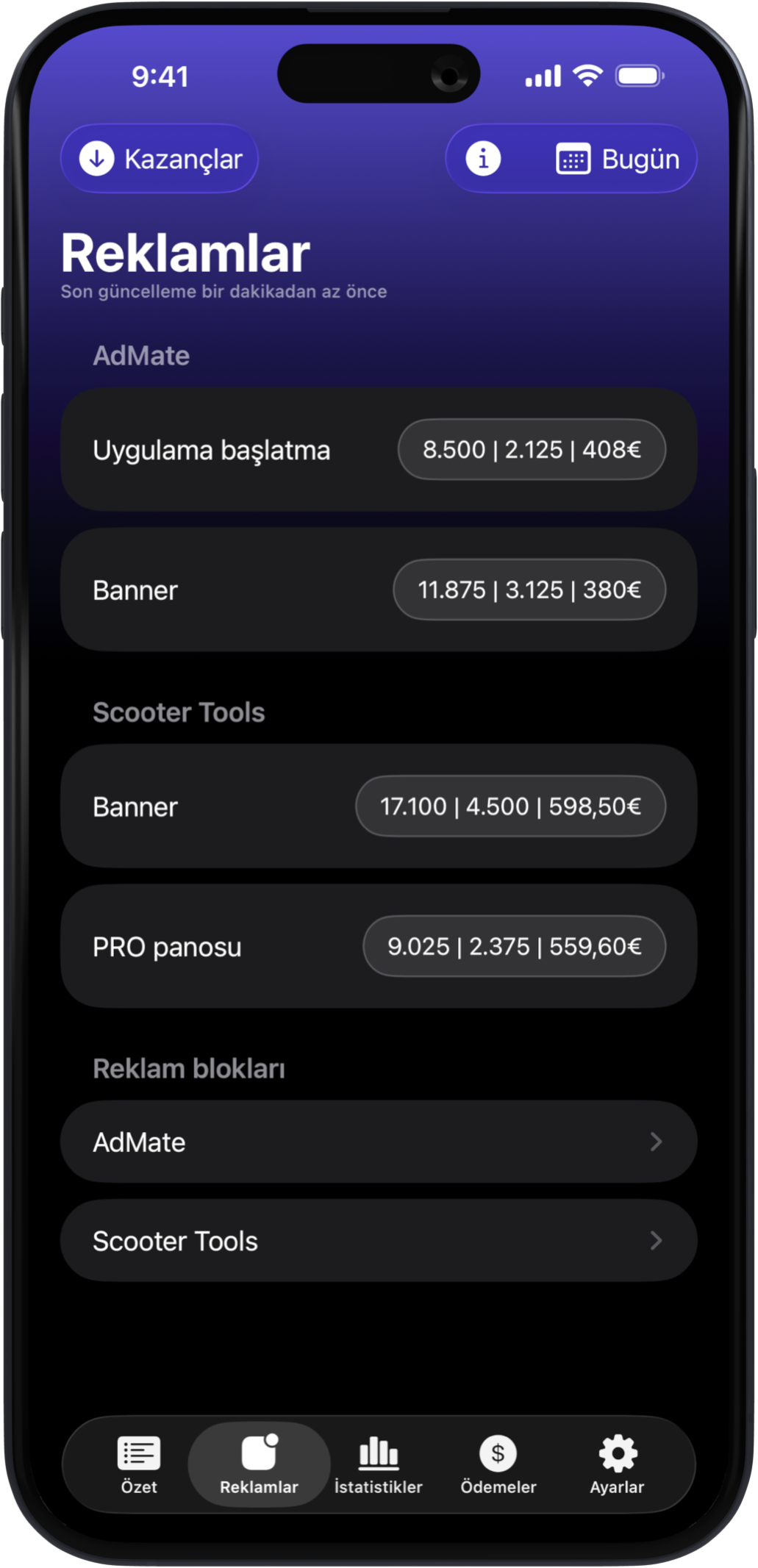Switch to the İstatistikler tab label
This screenshot has width=758, height=1568.
[378, 1487]
